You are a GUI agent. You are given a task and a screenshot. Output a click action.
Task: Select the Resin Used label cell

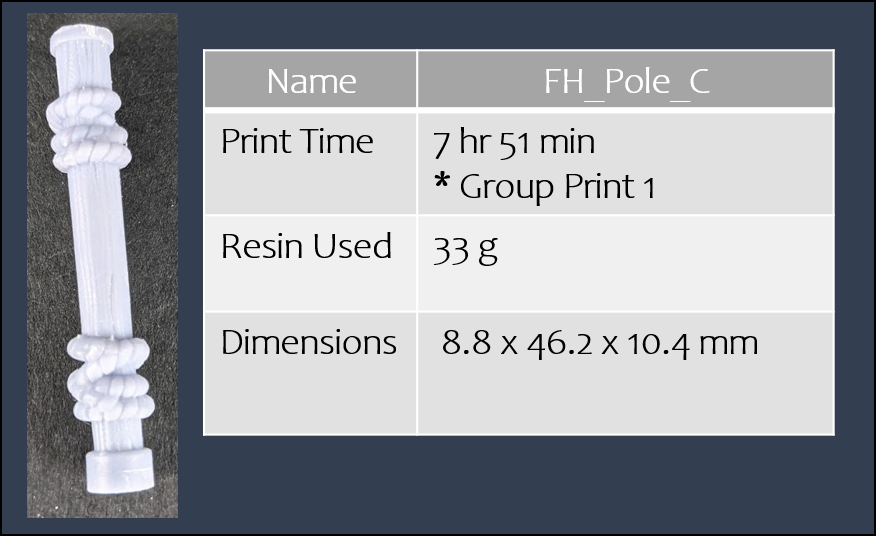coord(311,263)
